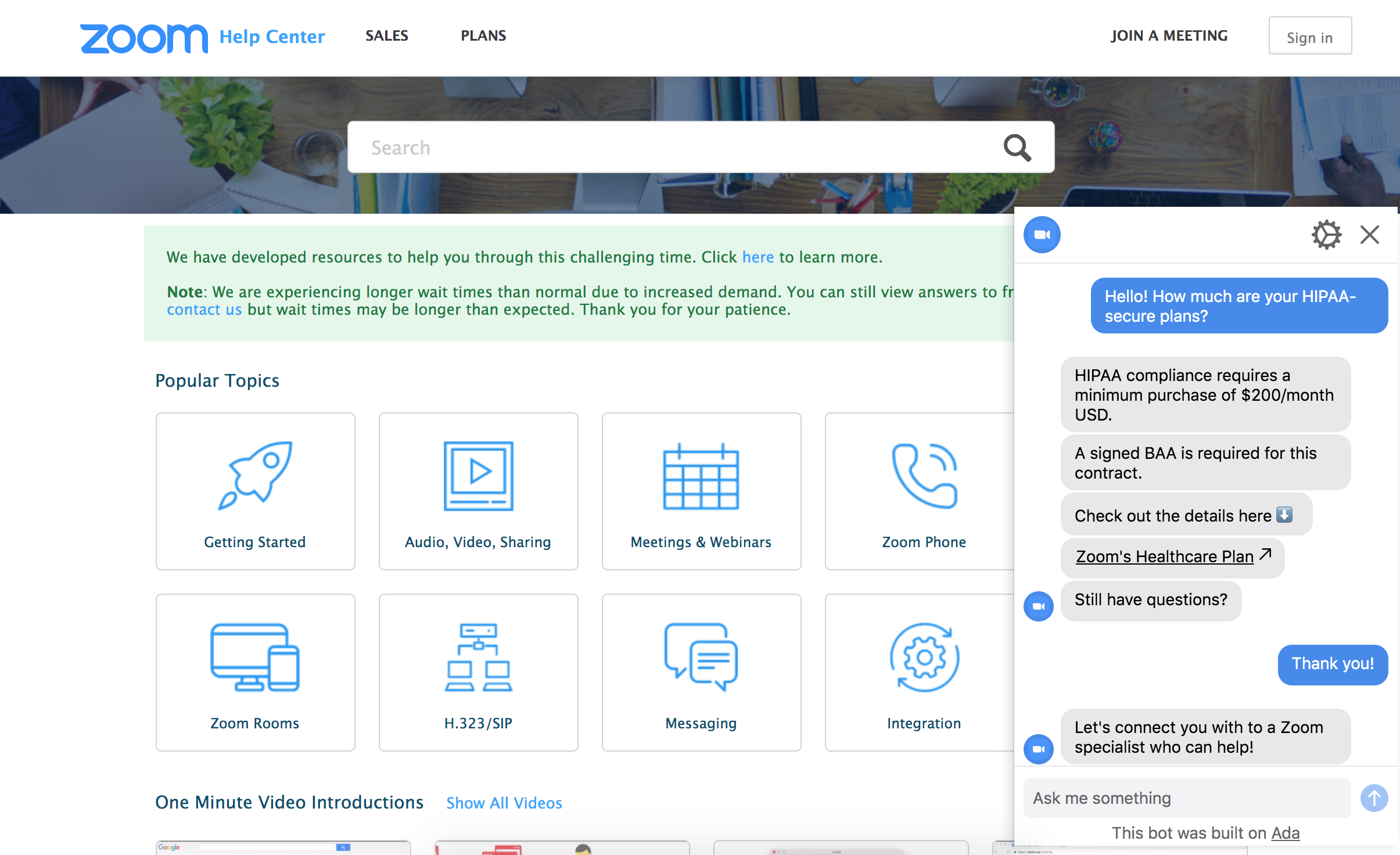Click the magnifying glass search icon
The height and width of the screenshot is (855, 1400).
click(x=1017, y=148)
